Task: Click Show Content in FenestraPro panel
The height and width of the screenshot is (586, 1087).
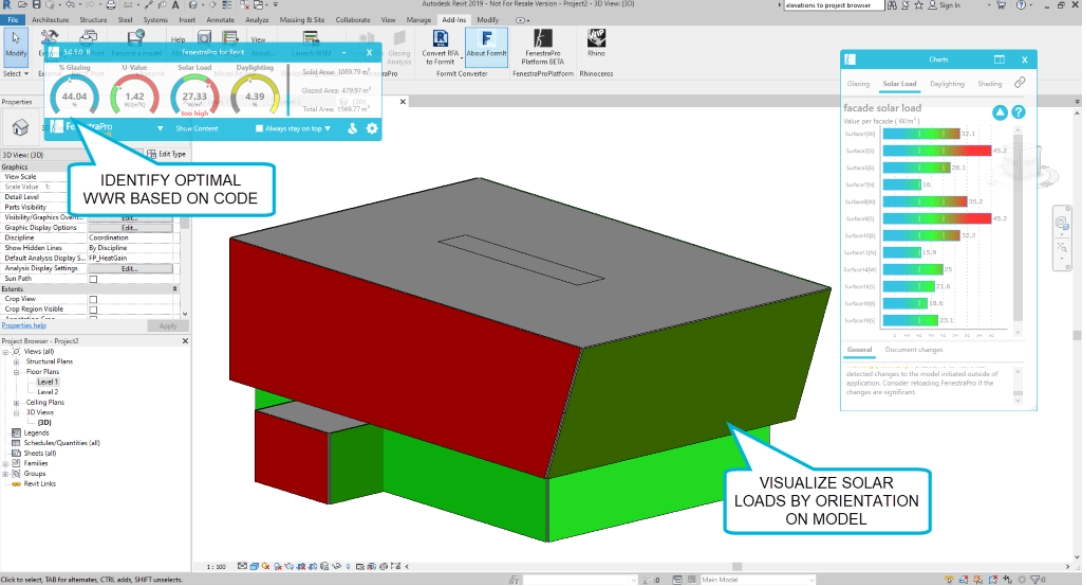Action: pyautogui.click(x=197, y=128)
